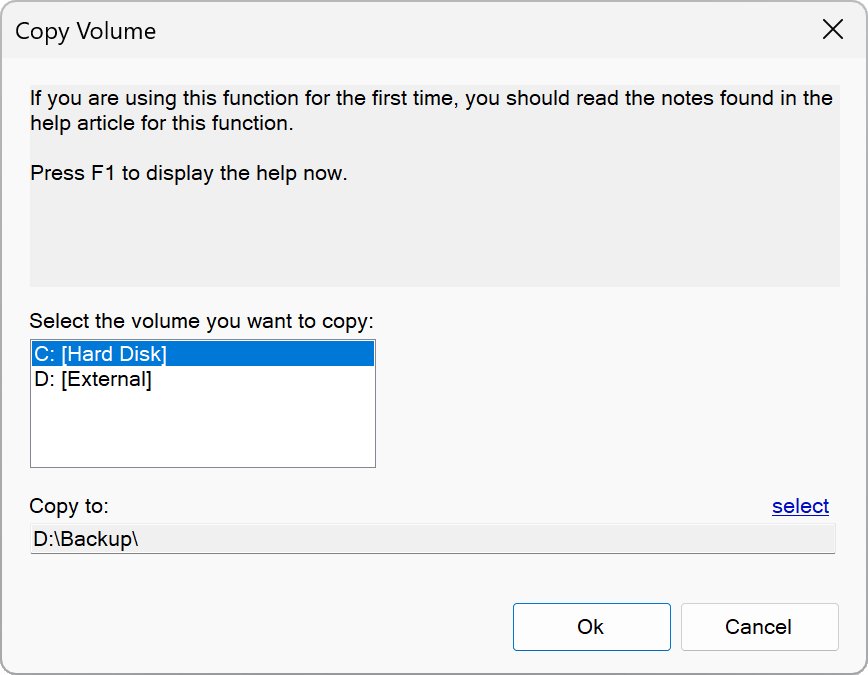Select the D: [External] volume
The width and height of the screenshot is (868, 675).
[93, 380]
